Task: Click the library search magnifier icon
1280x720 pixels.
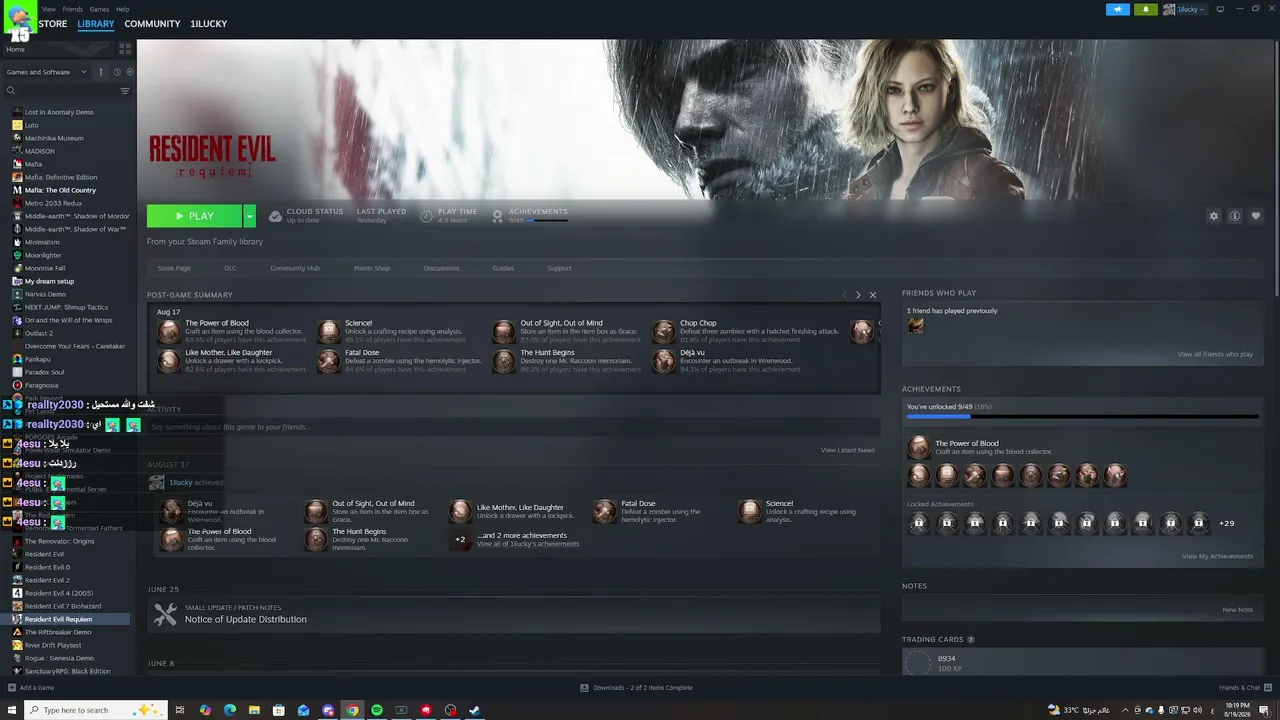Action: 11,91
